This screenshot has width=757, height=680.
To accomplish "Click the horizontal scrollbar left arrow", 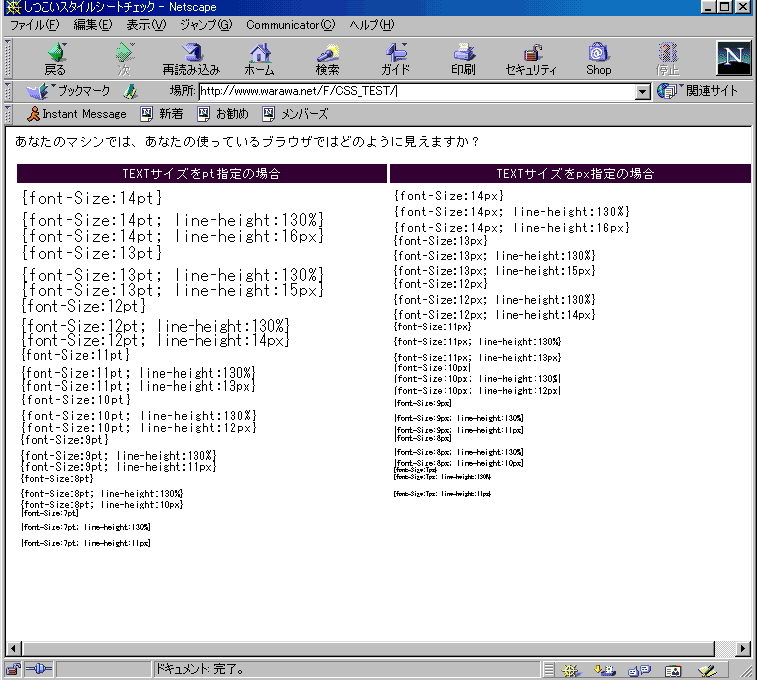I will (x=14, y=648).
